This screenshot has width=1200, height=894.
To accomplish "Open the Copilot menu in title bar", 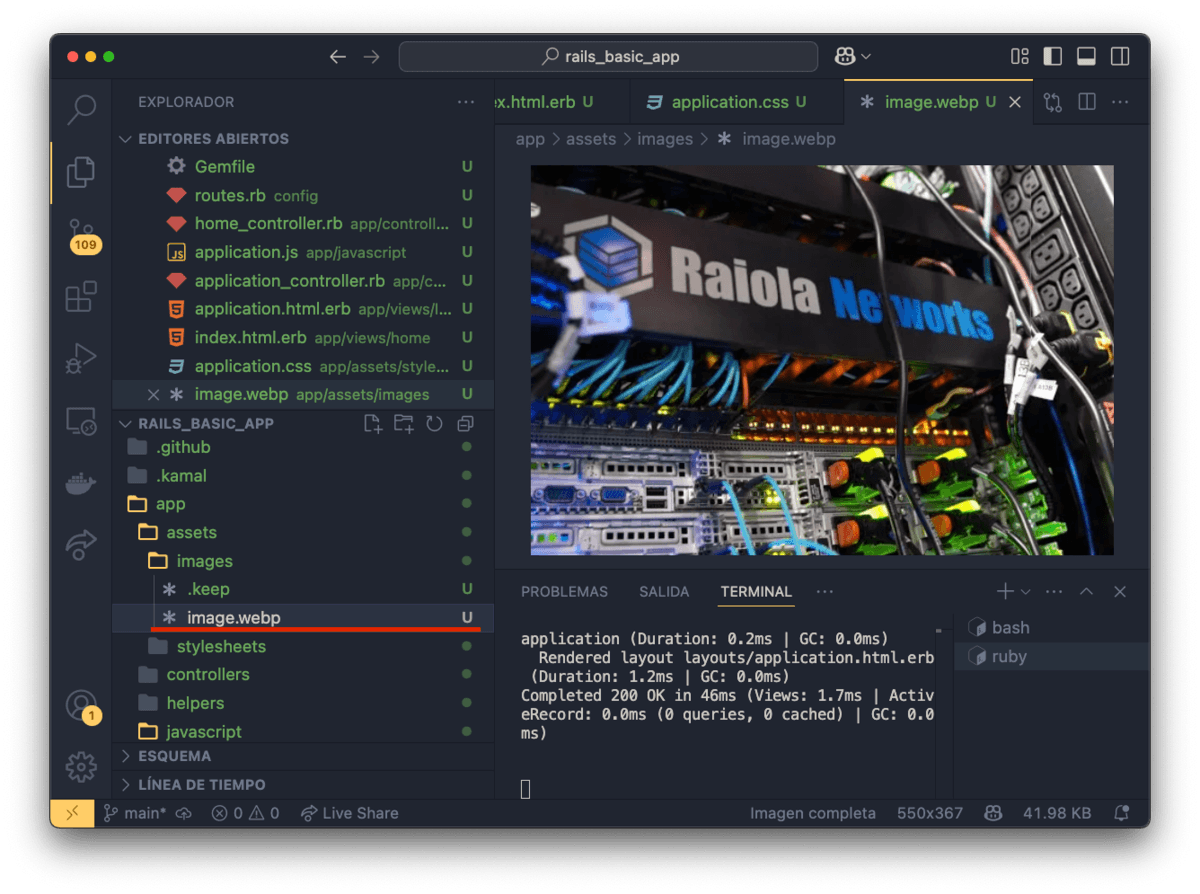I will pos(853,57).
